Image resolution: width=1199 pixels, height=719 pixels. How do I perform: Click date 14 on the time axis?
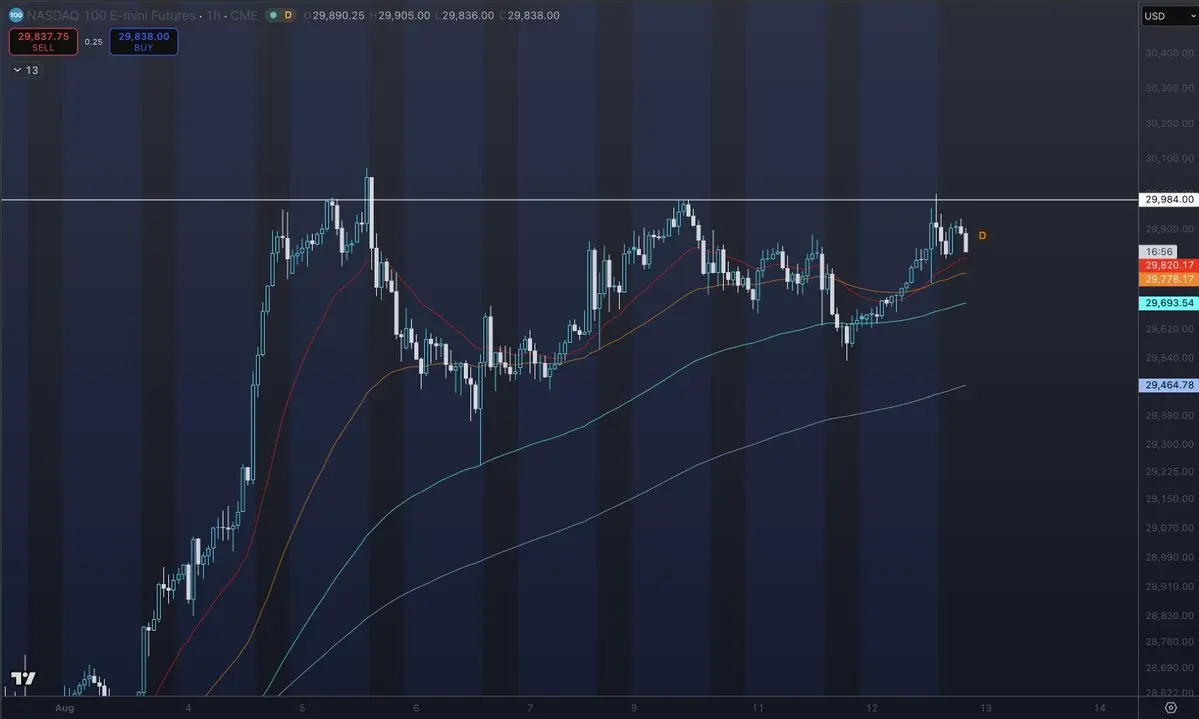[1100, 708]
